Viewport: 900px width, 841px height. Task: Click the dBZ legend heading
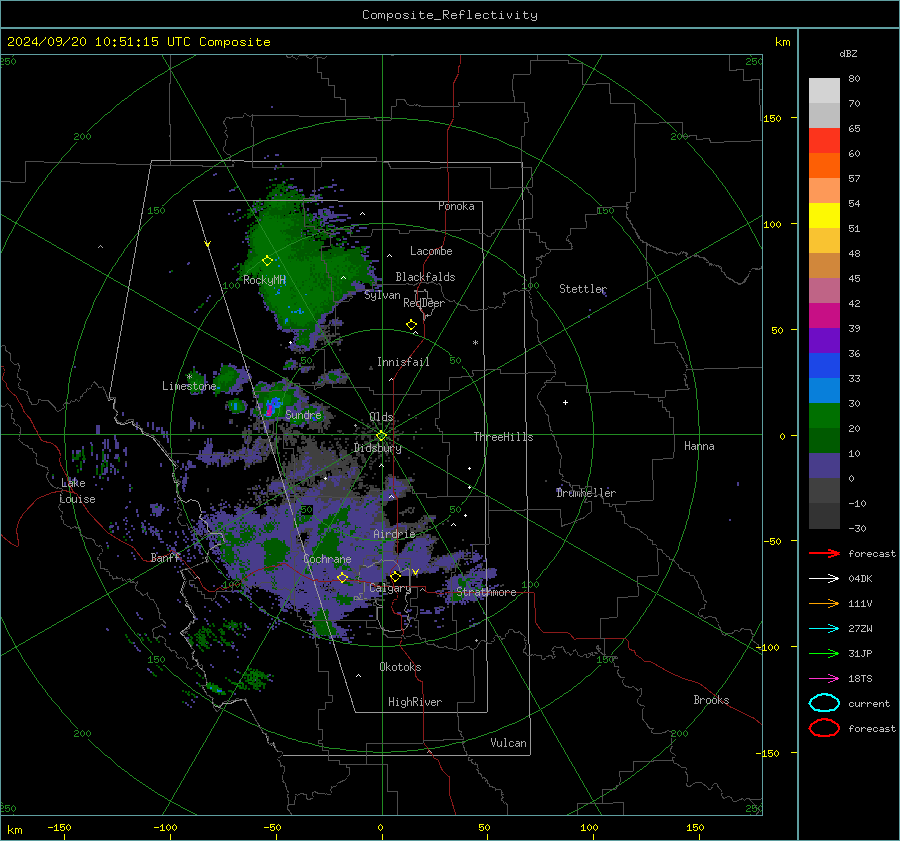click(x=848, y=53)
